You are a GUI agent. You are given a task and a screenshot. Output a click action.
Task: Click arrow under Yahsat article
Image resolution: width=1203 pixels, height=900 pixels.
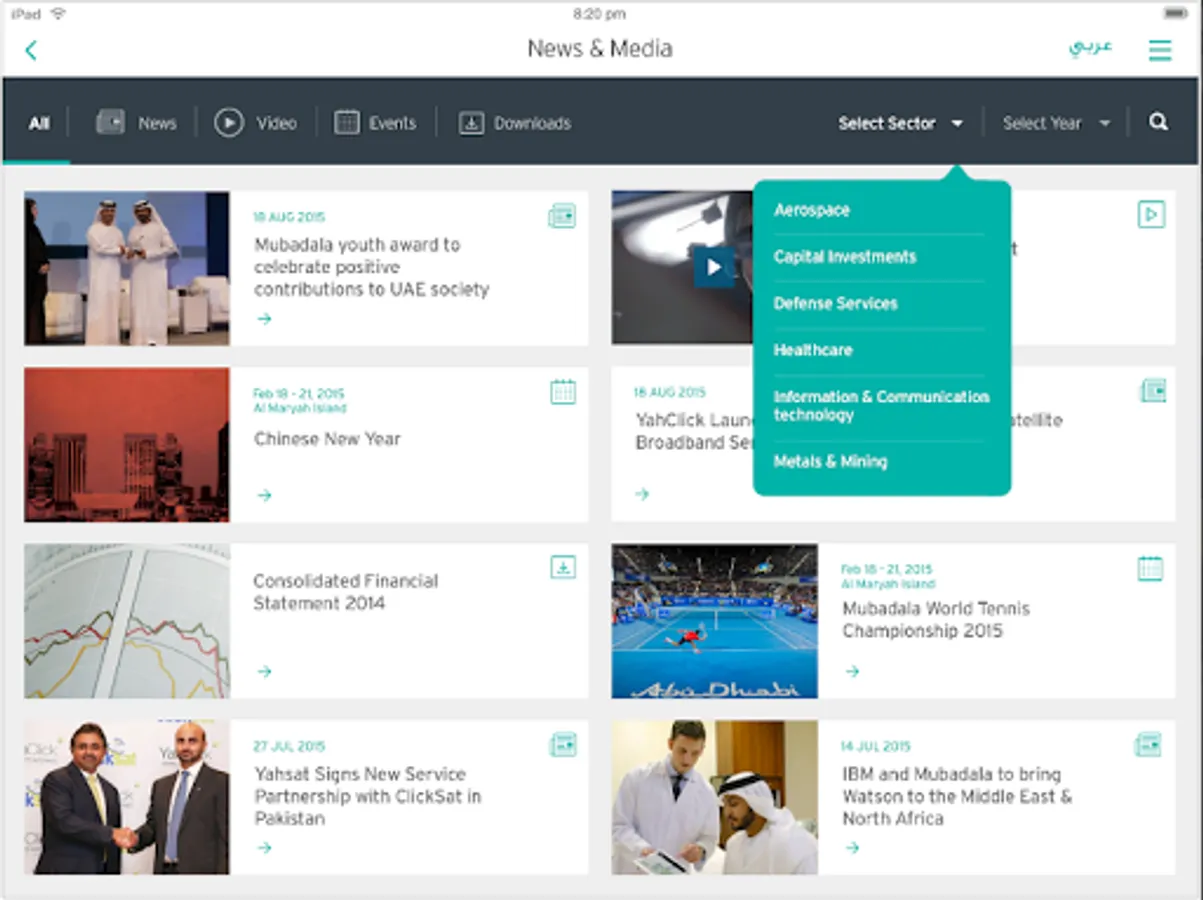tap(264, 847)
